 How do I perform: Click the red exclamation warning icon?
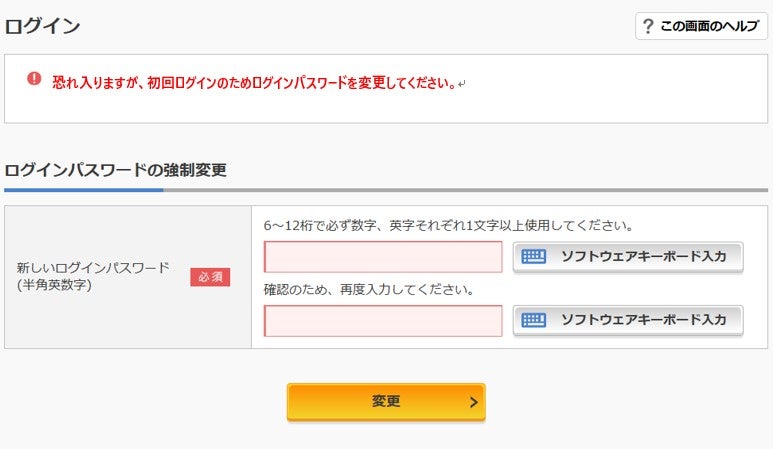click(34, 79)
